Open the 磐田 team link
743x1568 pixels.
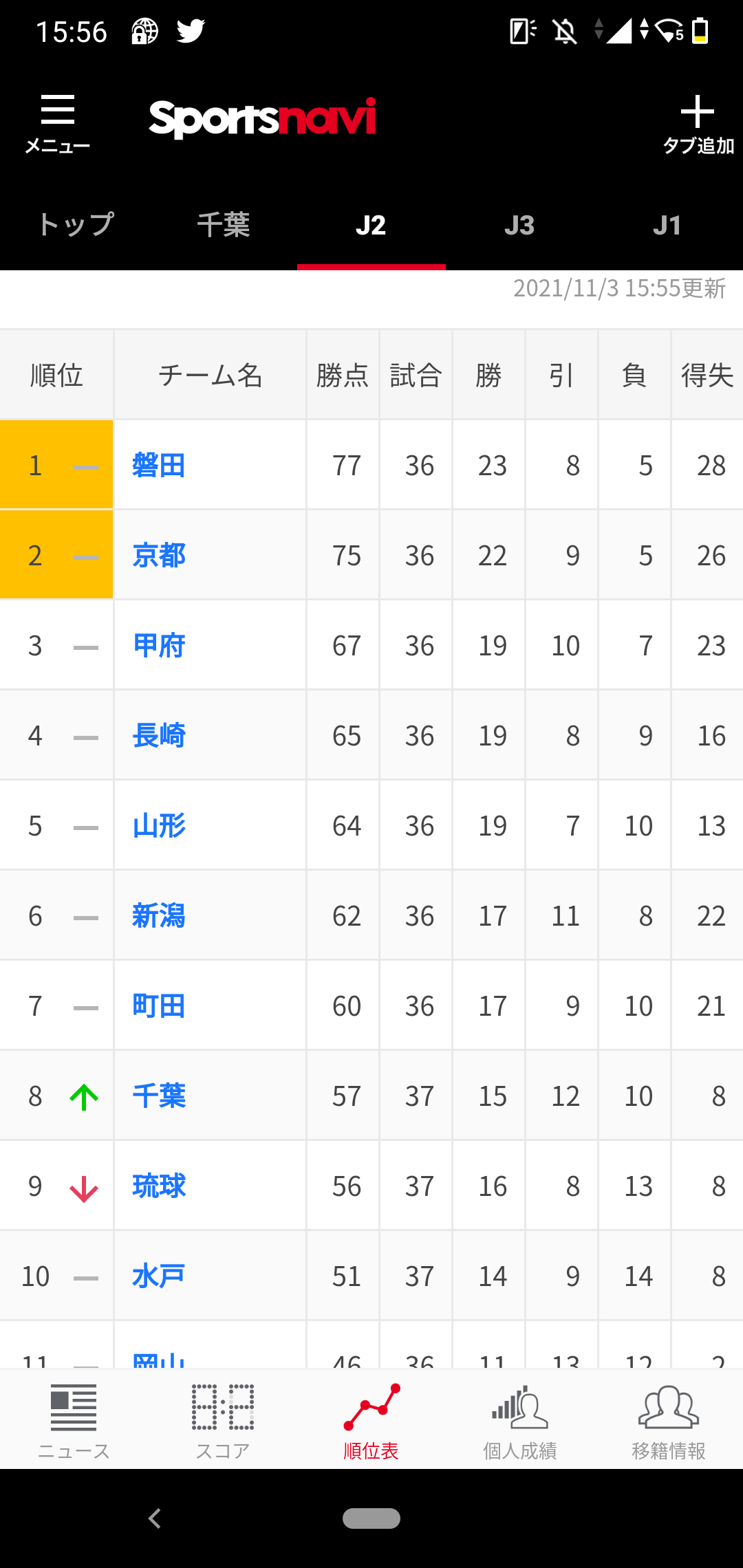click(159, 466)
